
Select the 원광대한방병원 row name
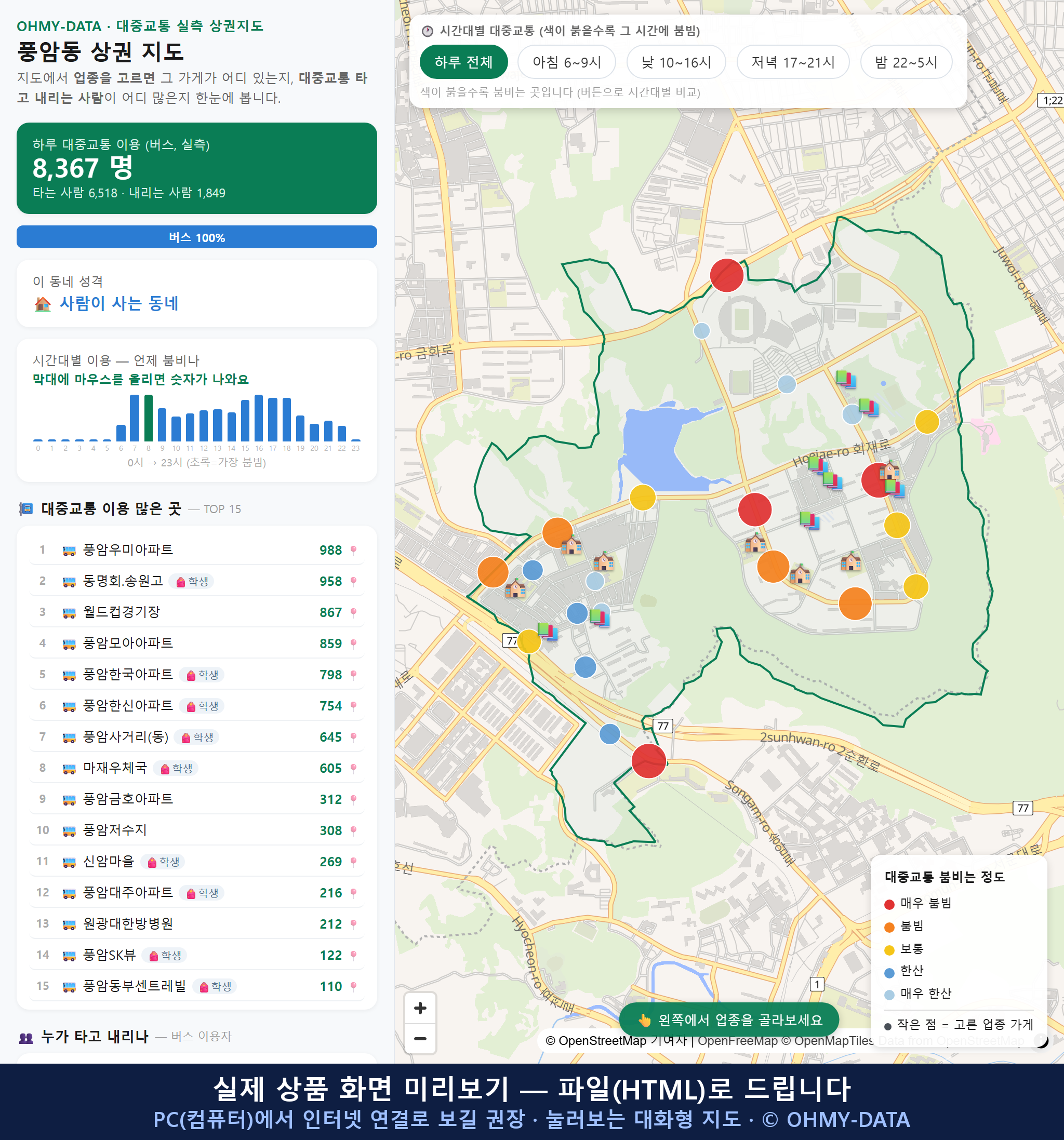click(x=128, y=923)
